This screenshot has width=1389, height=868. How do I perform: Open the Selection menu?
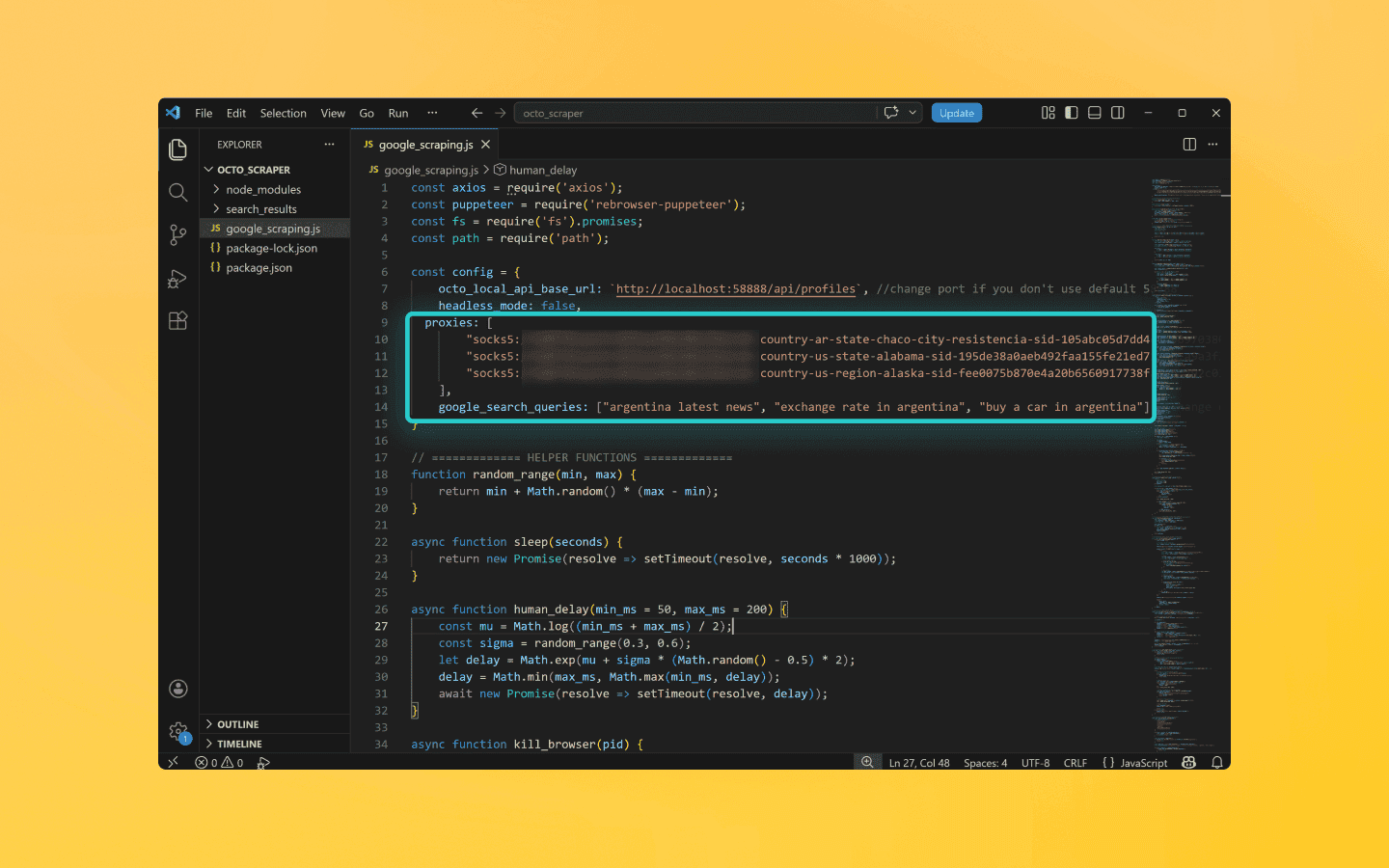point(283,113)
